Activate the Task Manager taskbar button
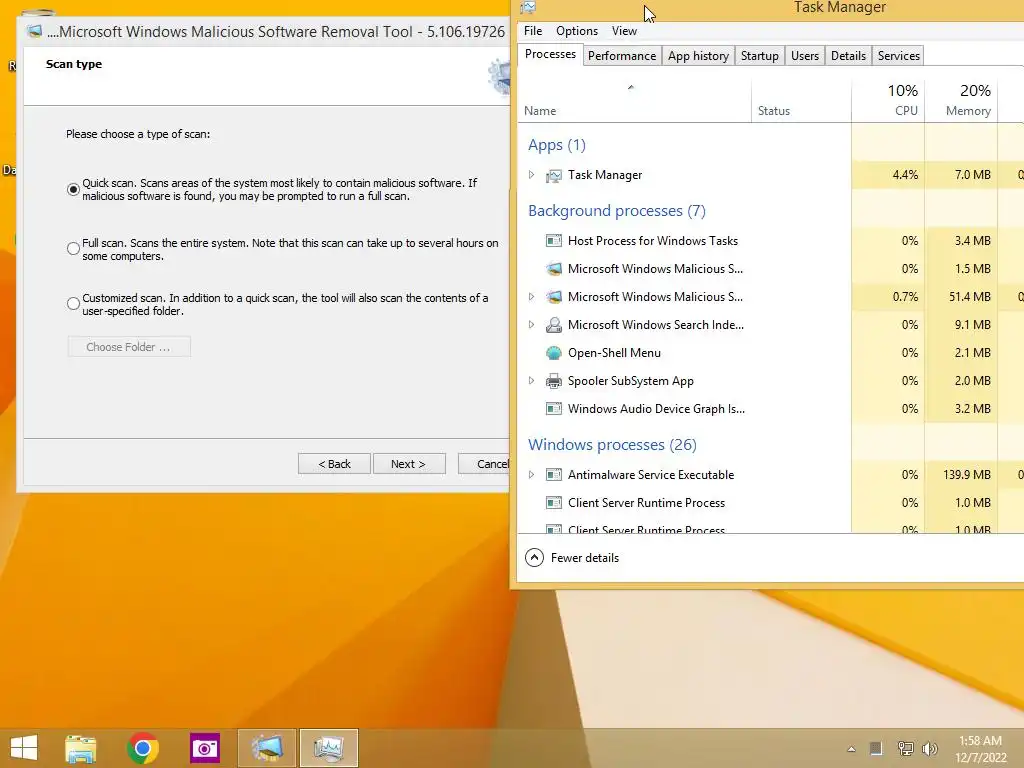The height and width of the screenshot is (768, 1024). [x=329, y=748]
